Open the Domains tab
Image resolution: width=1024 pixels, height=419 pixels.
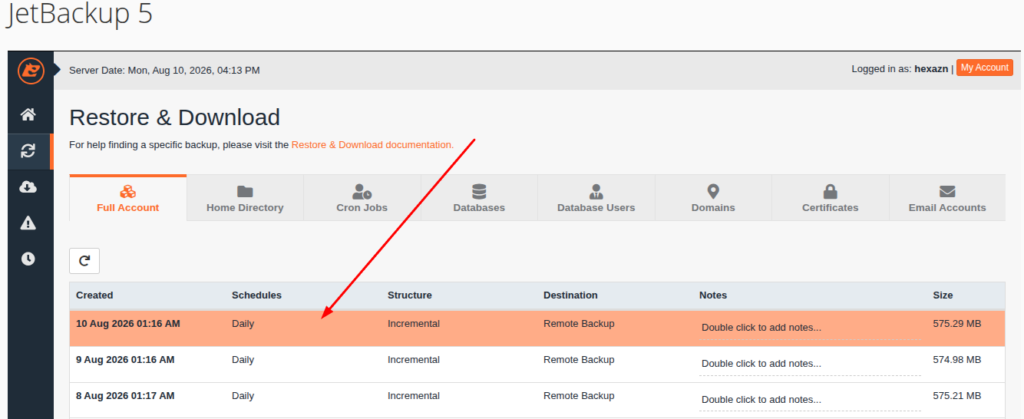pyautogui.click(x=713, y=198)
